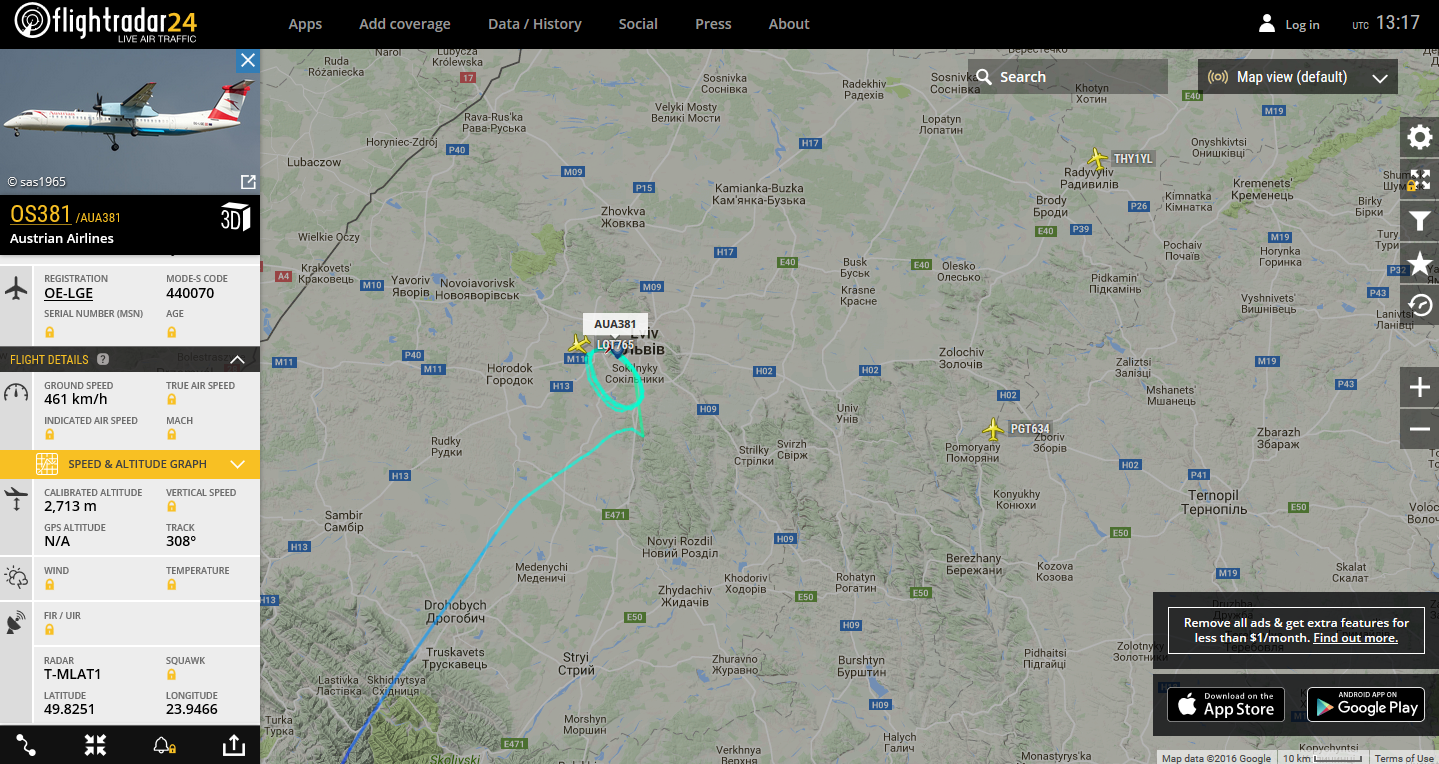The height and width of the screenshot is (764, 1439).
Task: Open the playback history clock icon
Action: (1419, 304)
